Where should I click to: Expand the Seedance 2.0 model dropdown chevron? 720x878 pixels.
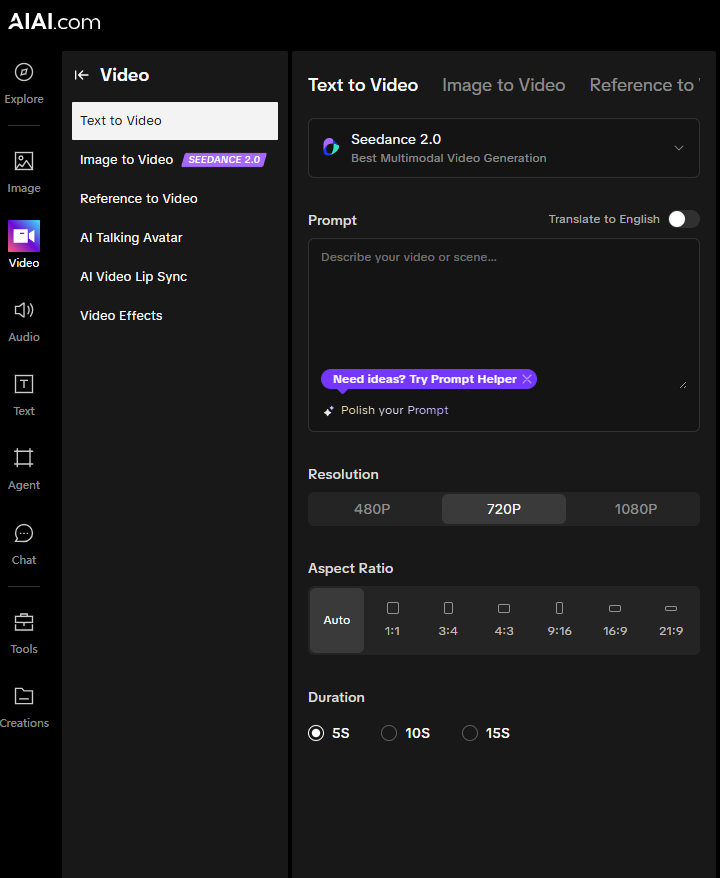pos(679,148)
